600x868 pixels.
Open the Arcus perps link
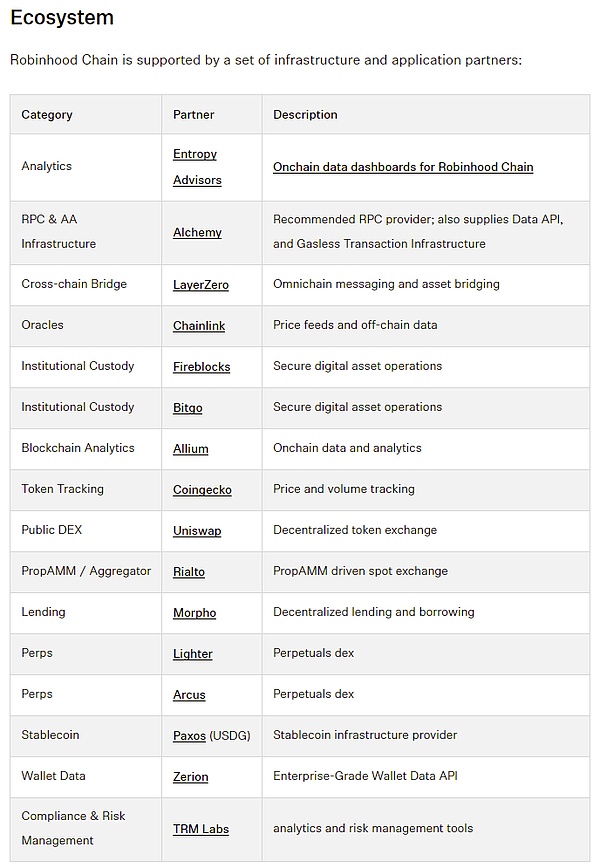tap(189, 694)
